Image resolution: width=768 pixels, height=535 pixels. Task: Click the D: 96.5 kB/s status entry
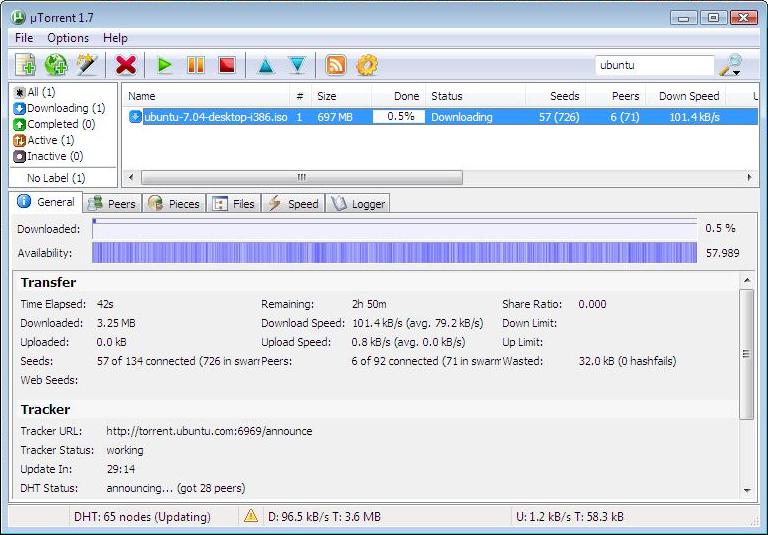click(x=324, y=517)
